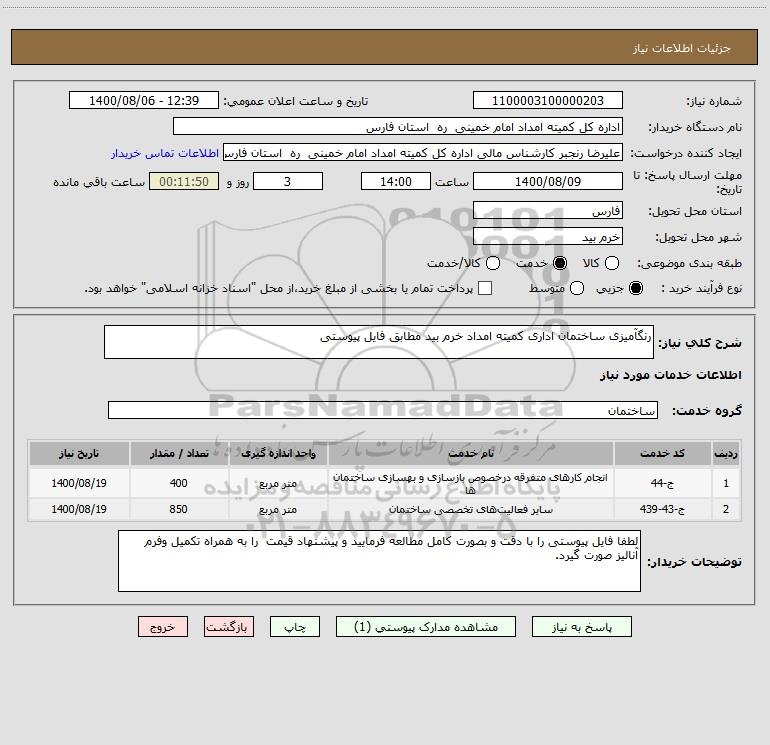Click the quantity cell 850

[179, 509]
